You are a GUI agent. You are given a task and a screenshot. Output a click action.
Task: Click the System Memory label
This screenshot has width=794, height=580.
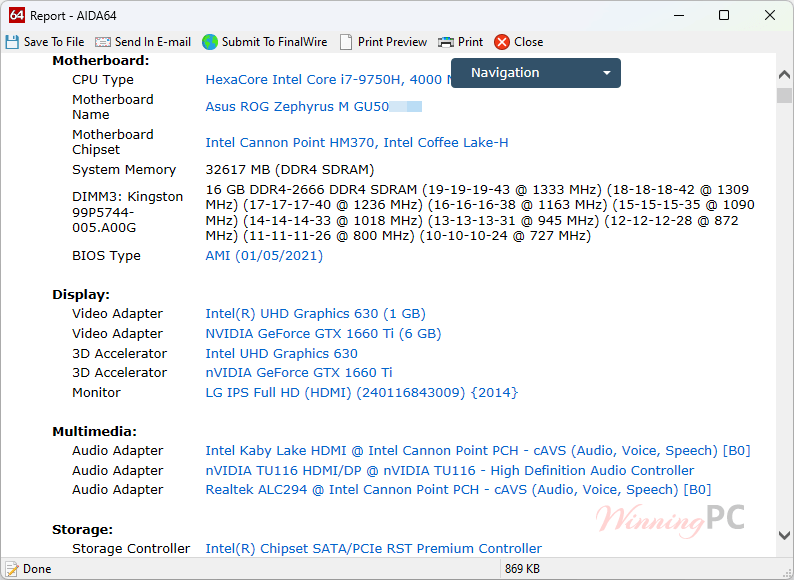pos(124,170)
